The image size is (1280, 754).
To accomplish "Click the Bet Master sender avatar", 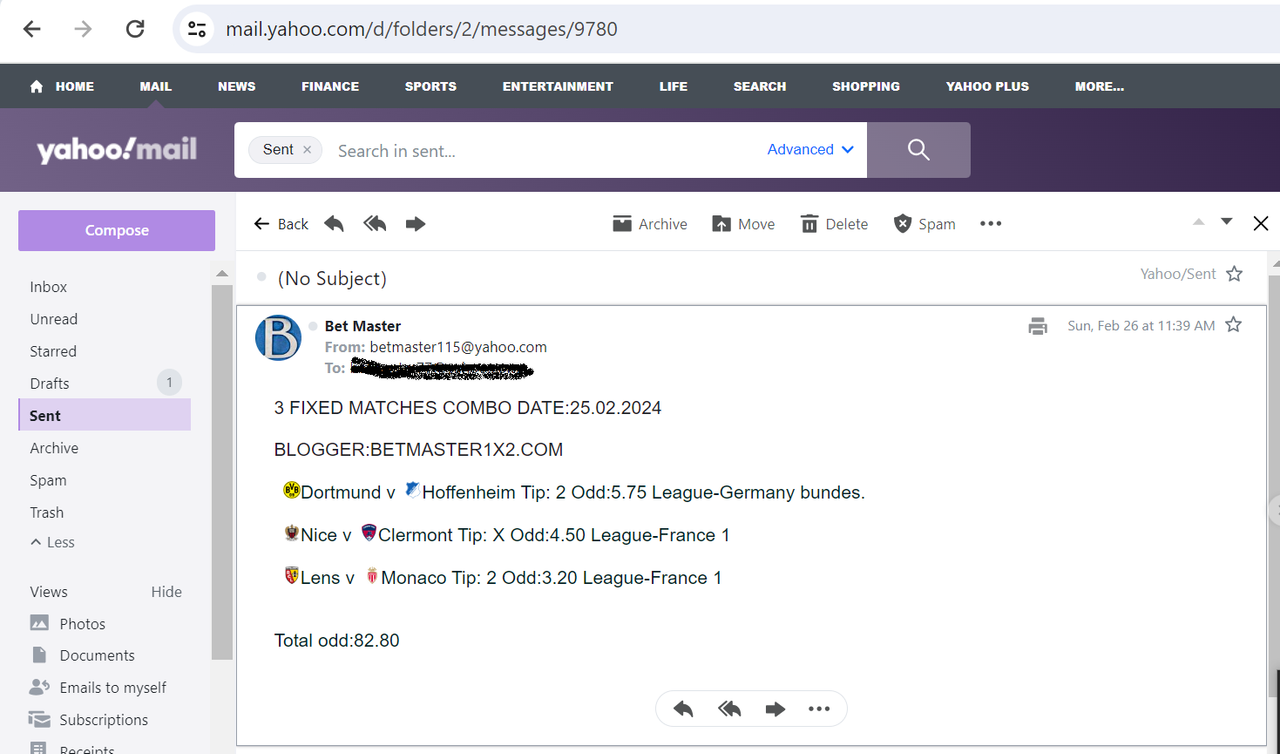I will click(x=278, y=337).
